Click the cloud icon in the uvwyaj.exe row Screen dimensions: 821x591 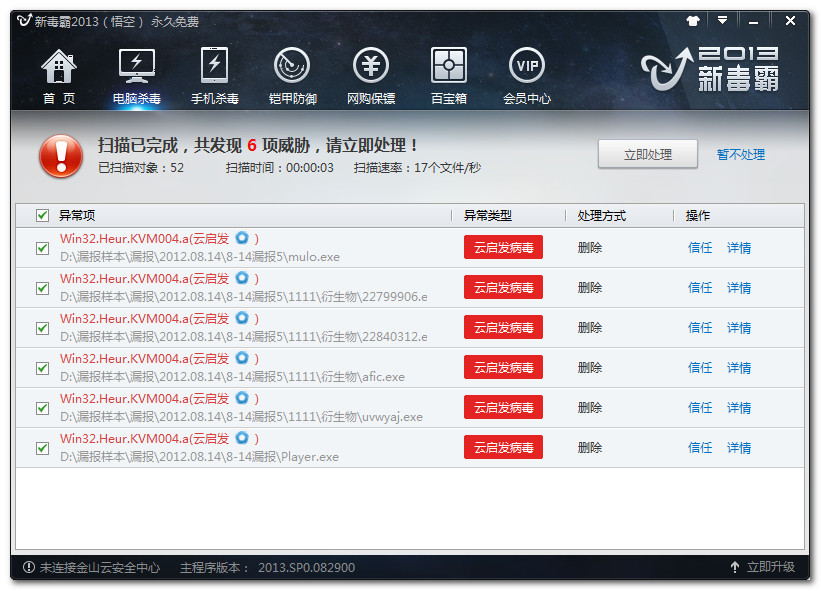pyautogui.click(x=242, y=398)
